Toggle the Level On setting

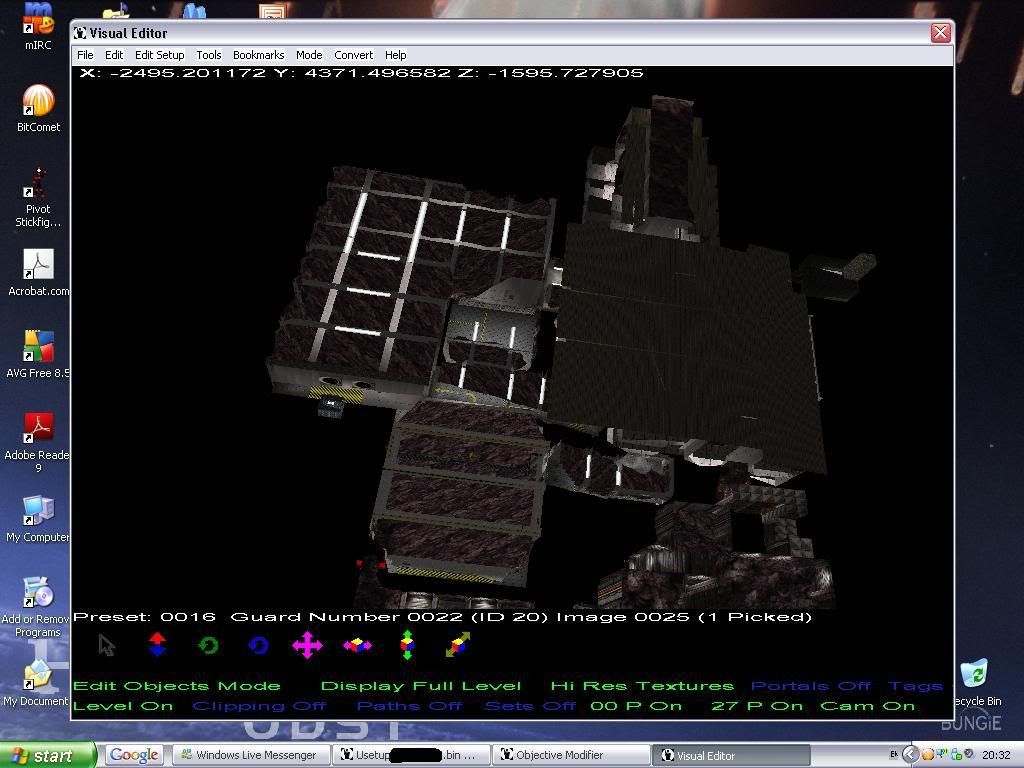click(x=123, y=706)
